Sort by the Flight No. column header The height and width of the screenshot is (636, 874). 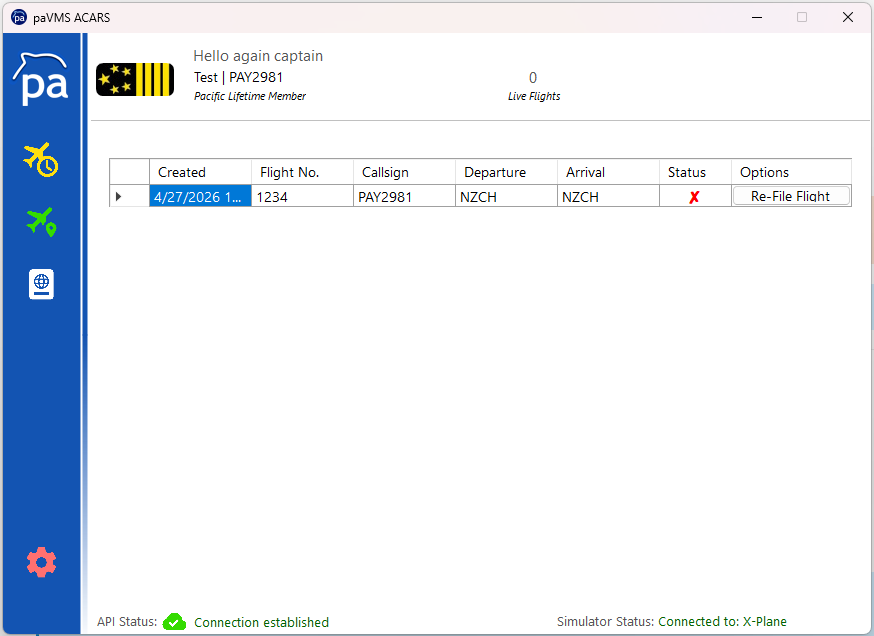tap(302, 172)
